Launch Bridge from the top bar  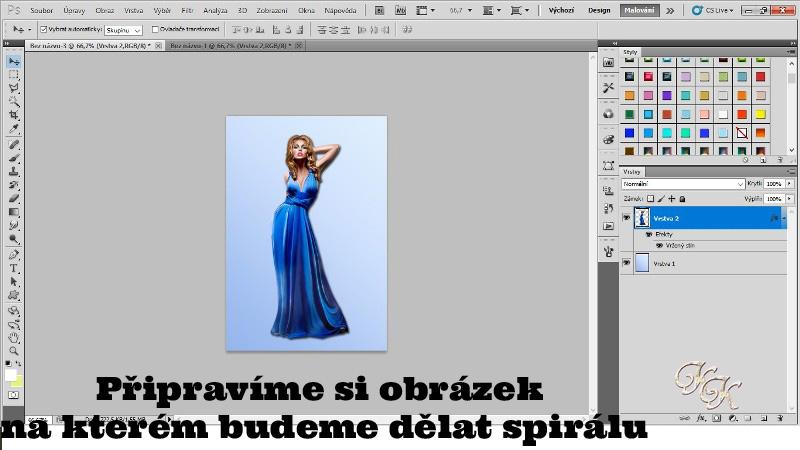(x=379, y=10)
